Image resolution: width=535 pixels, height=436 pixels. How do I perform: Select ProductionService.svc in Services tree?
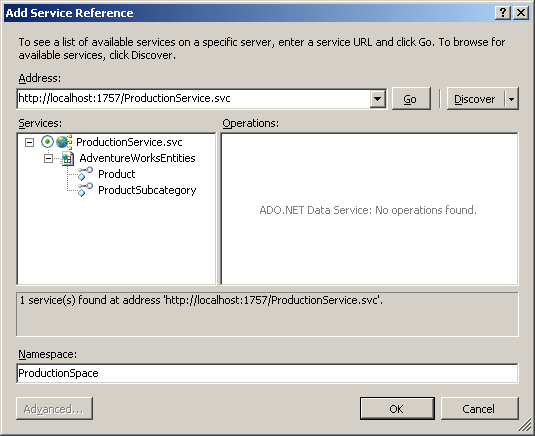point(129,142)
